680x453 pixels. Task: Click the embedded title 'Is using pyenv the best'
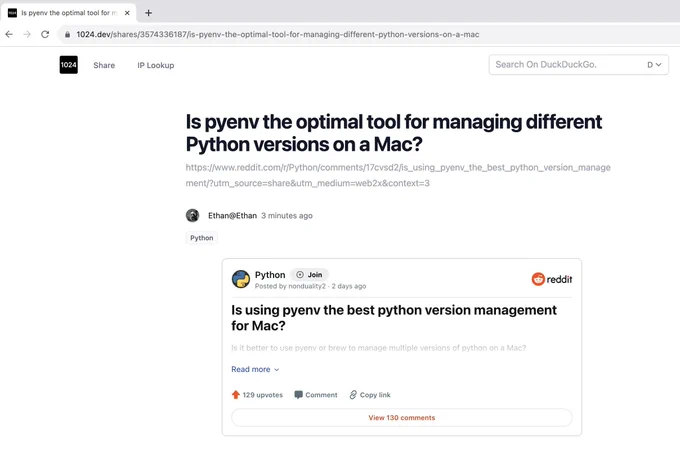click(x=394, y=318)
